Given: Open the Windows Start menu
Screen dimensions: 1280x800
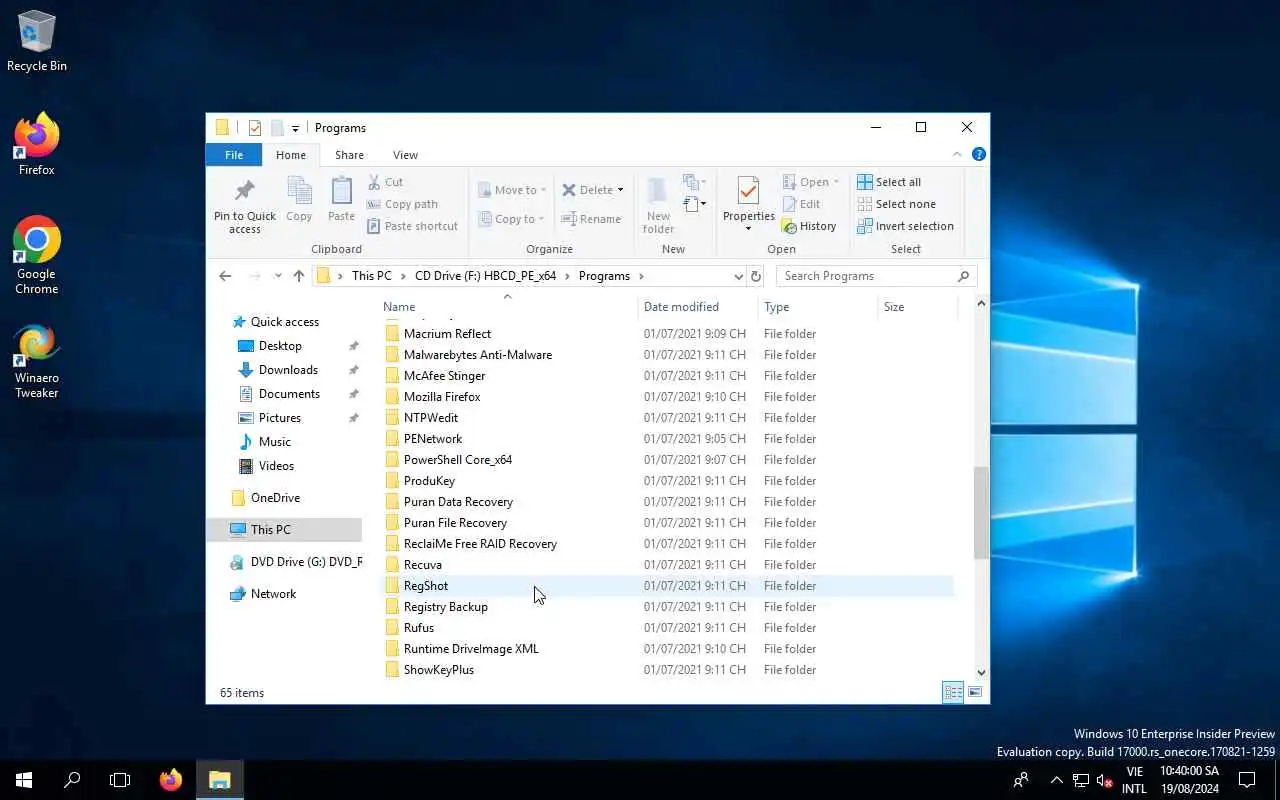Looking at the screenshot, I should point(24,780).
